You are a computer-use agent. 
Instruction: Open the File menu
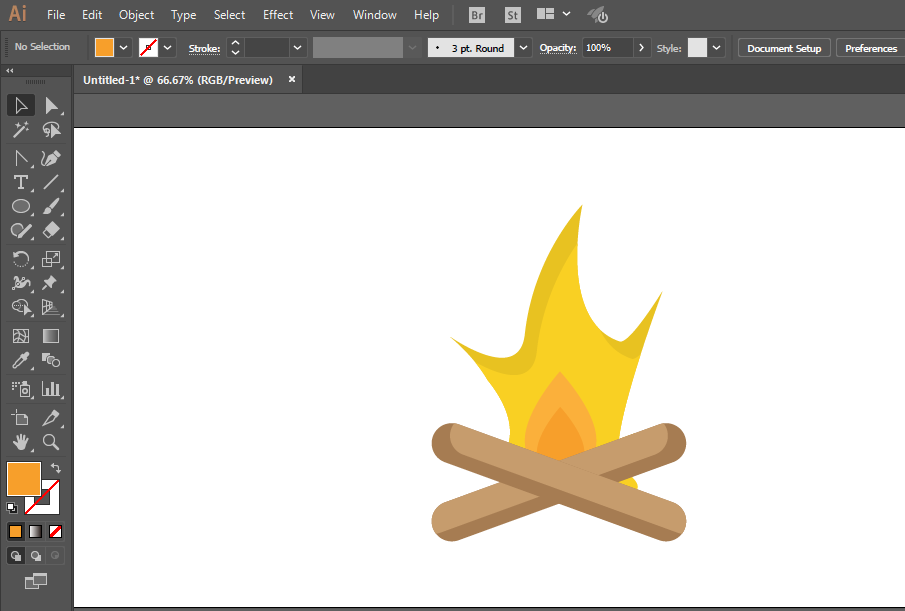pyautogui.click(x=56, y=15)
